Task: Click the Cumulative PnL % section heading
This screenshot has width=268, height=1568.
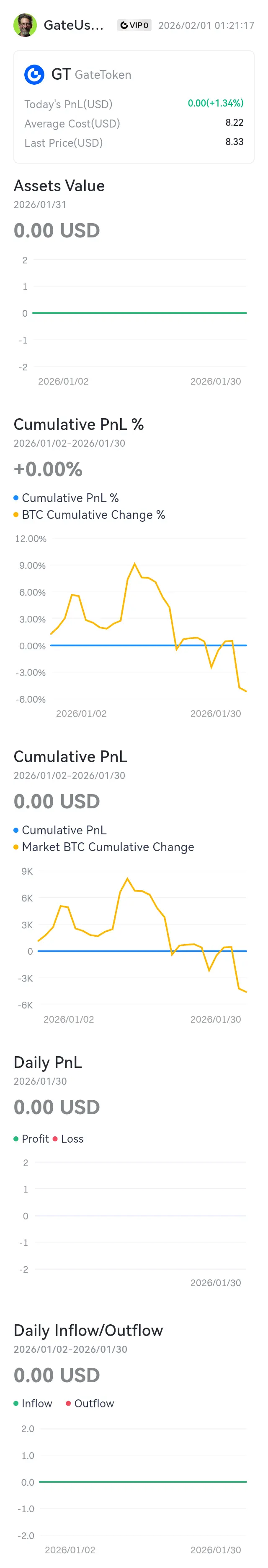Action: [78, 424]
